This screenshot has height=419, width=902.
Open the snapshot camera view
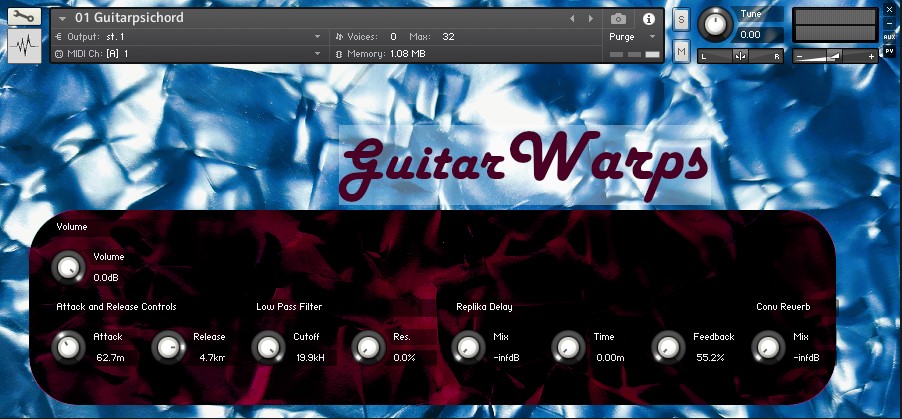click(618, 18)
